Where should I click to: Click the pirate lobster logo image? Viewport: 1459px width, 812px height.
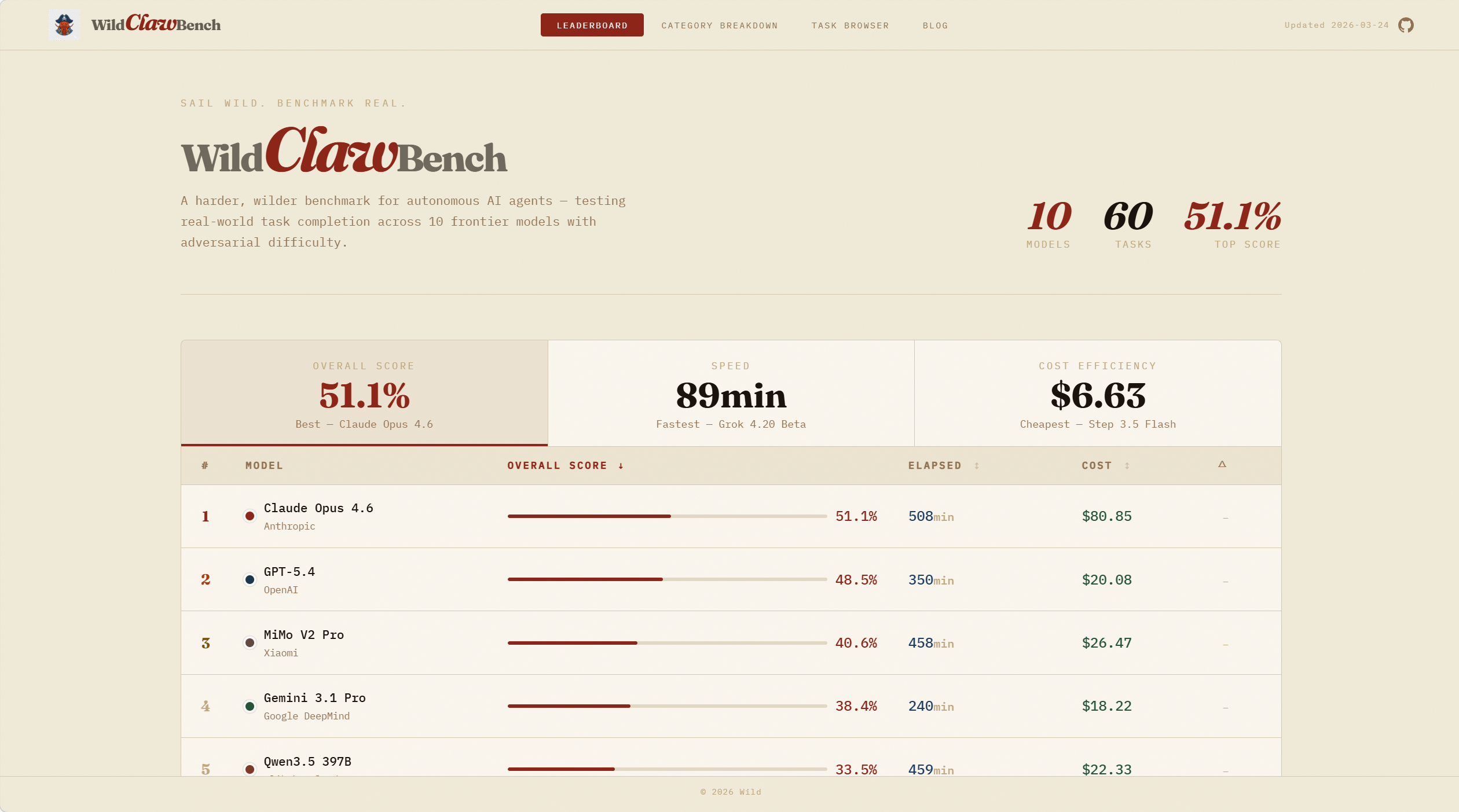pos(64,25)
